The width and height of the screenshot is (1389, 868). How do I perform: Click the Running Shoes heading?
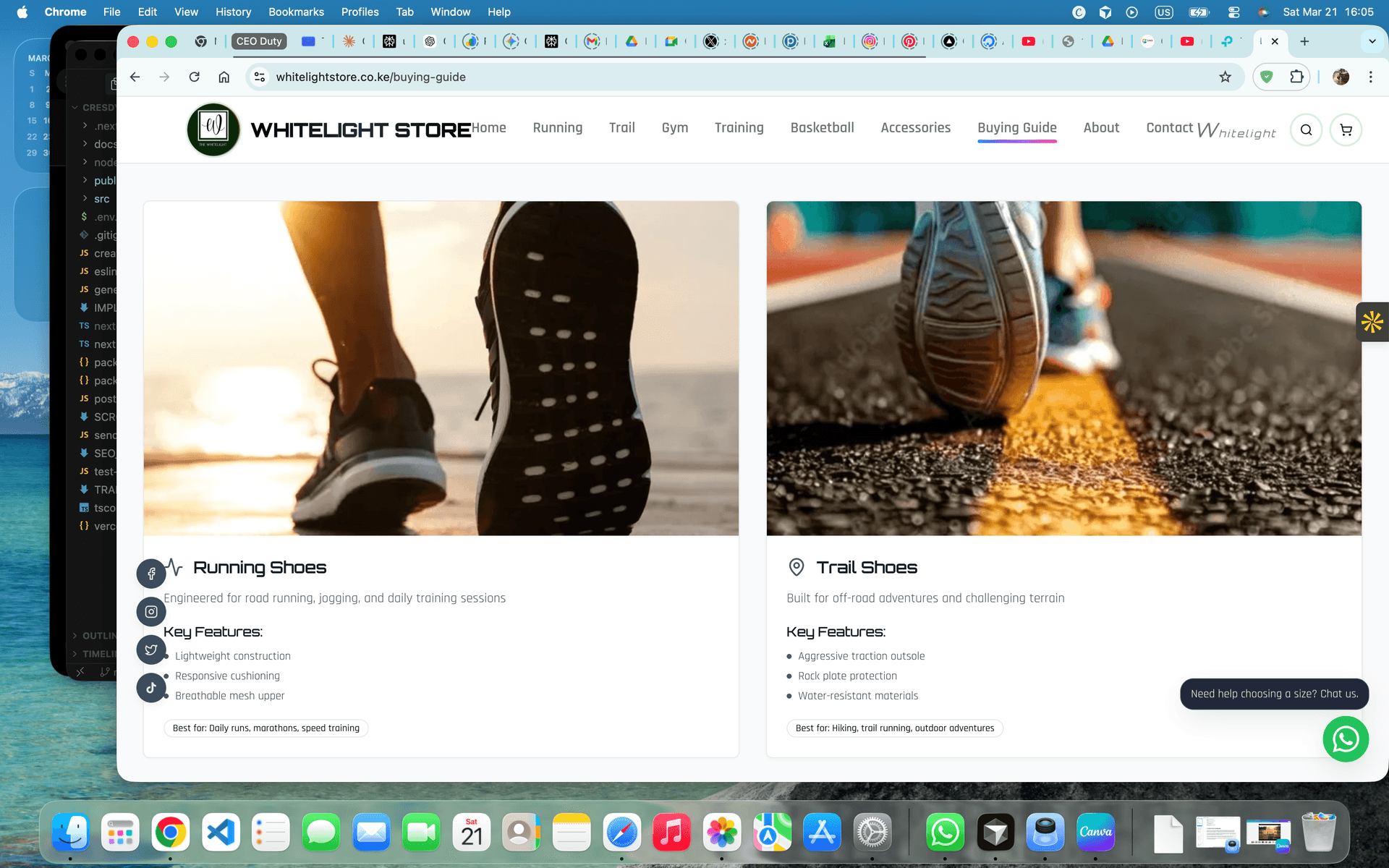[260, 567]
